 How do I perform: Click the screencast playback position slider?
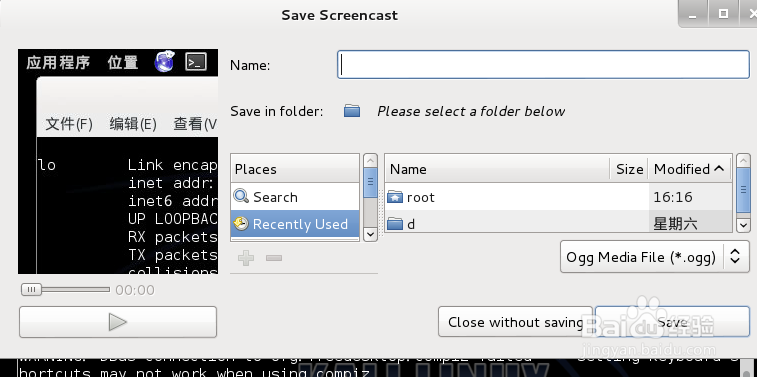tap(65, 290)
